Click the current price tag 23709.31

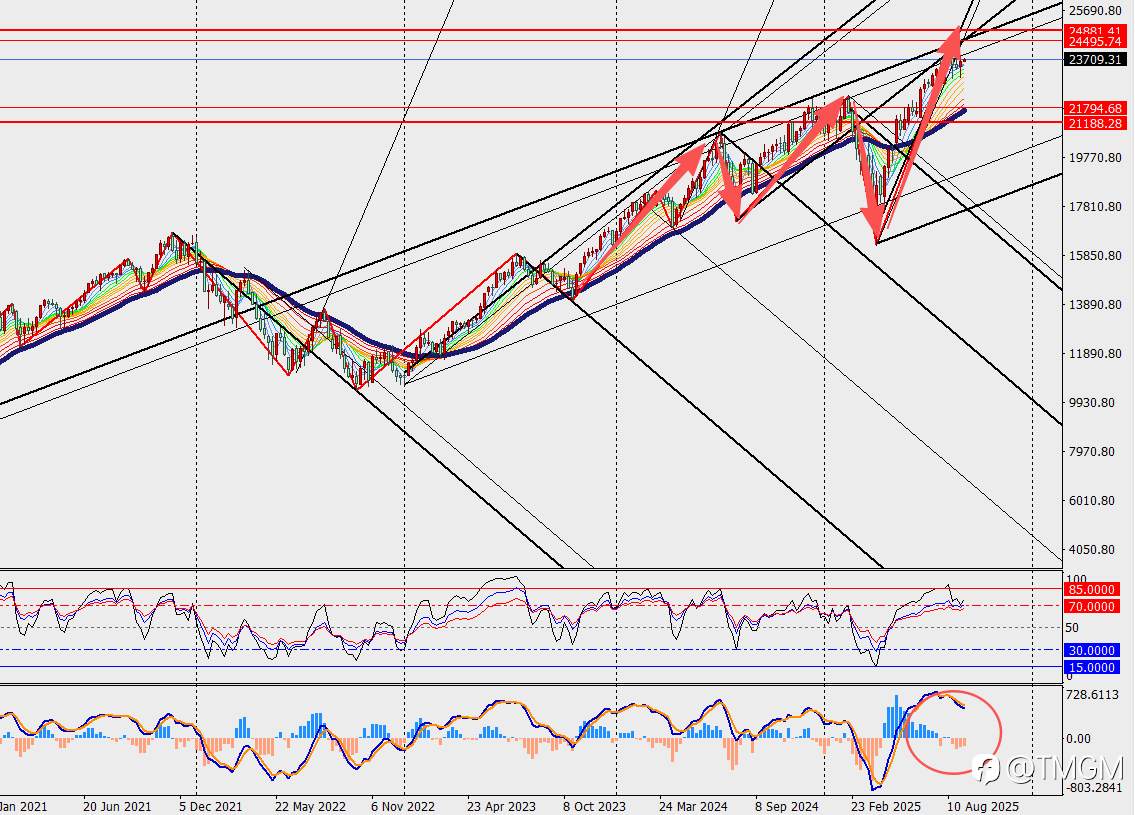pos(1095,60)
